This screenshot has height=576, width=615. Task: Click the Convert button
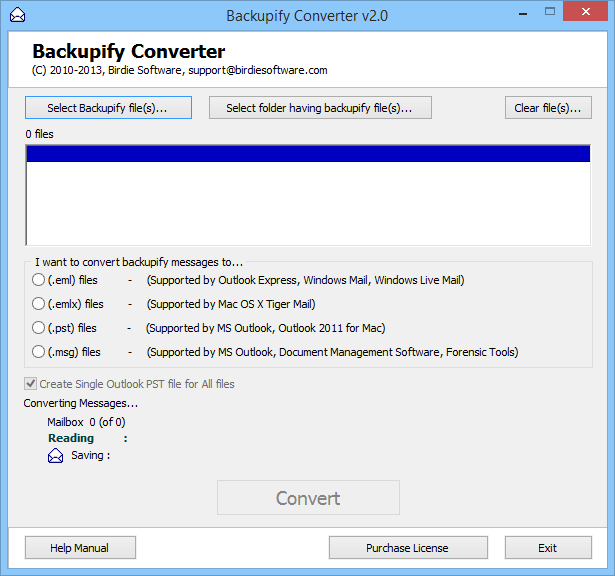(308, 498)
